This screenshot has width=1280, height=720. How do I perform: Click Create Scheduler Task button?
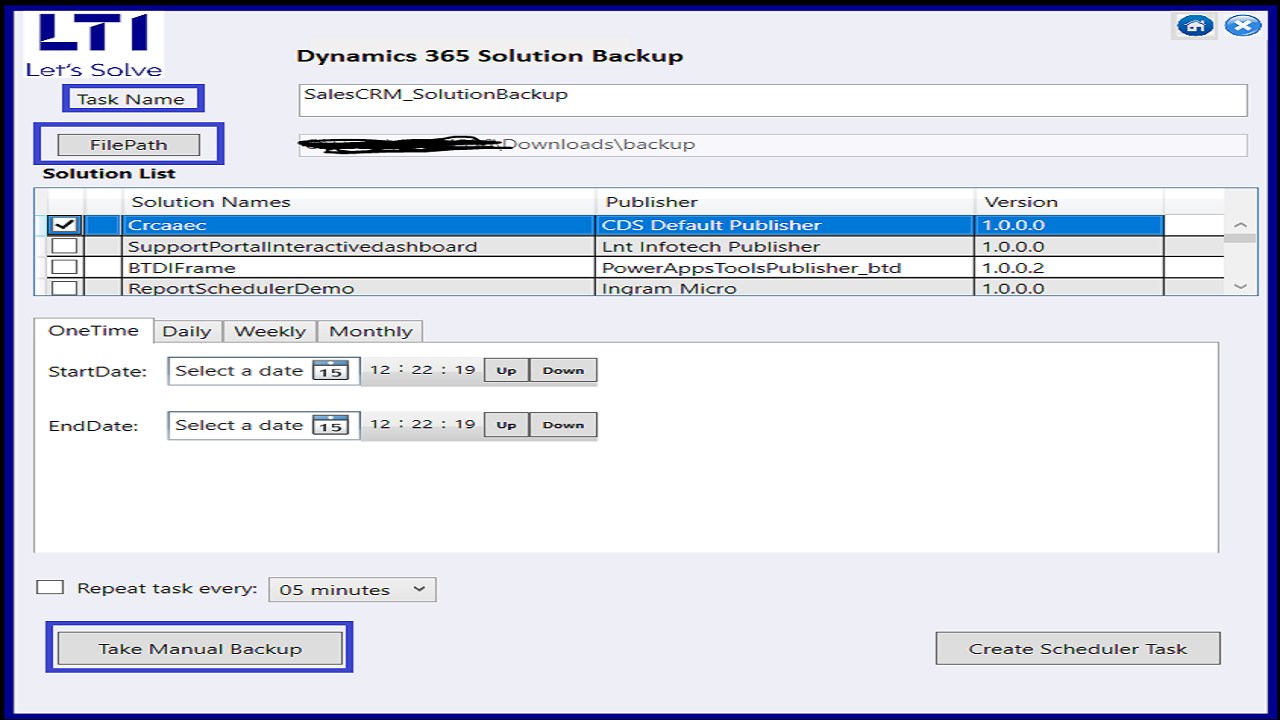coord(1078,649)
